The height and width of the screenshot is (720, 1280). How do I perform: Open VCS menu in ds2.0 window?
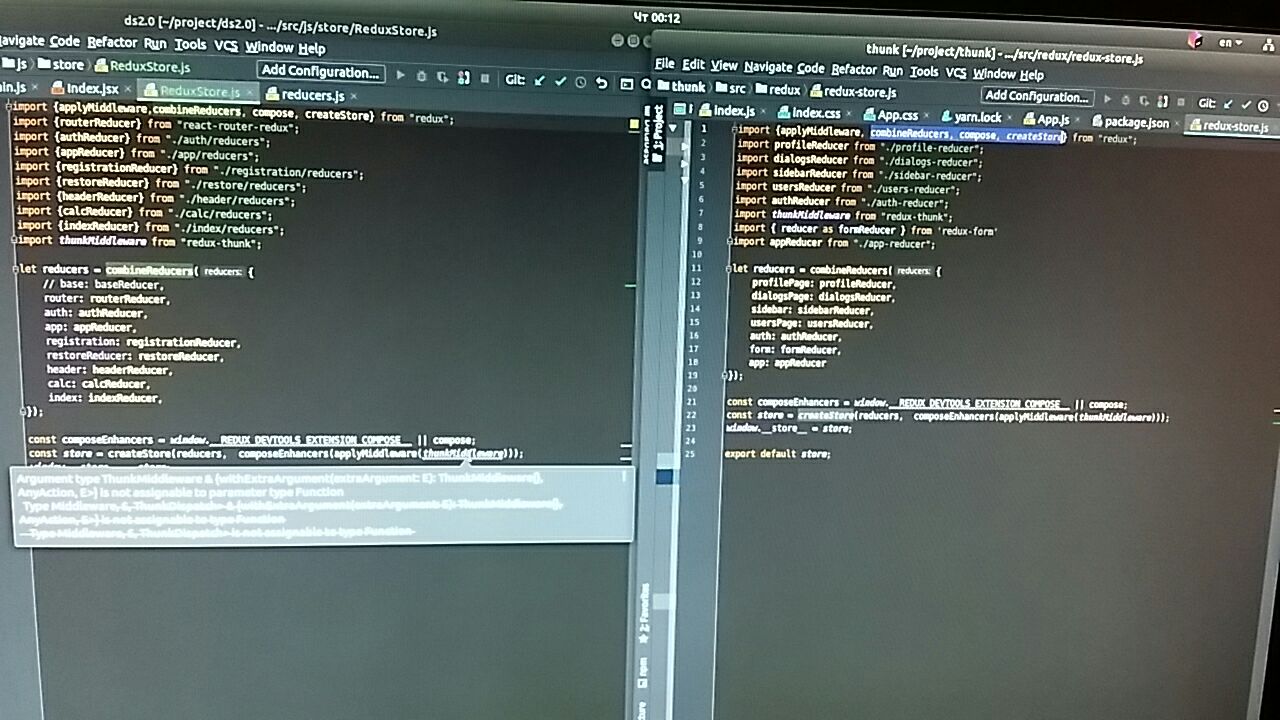click(226, 46)
